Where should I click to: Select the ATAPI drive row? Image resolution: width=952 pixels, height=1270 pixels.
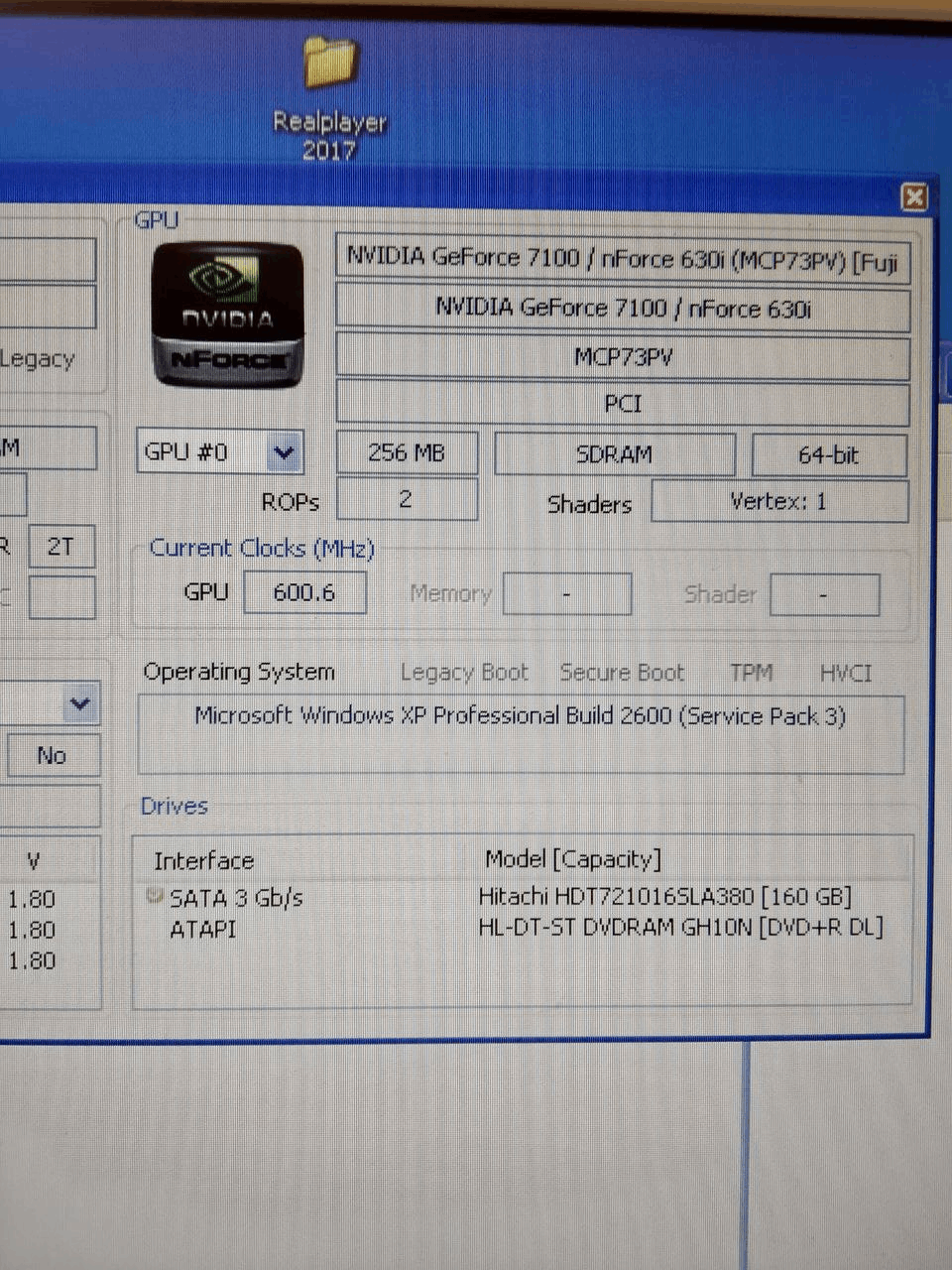pyautogui.click(x=522, y=929)
